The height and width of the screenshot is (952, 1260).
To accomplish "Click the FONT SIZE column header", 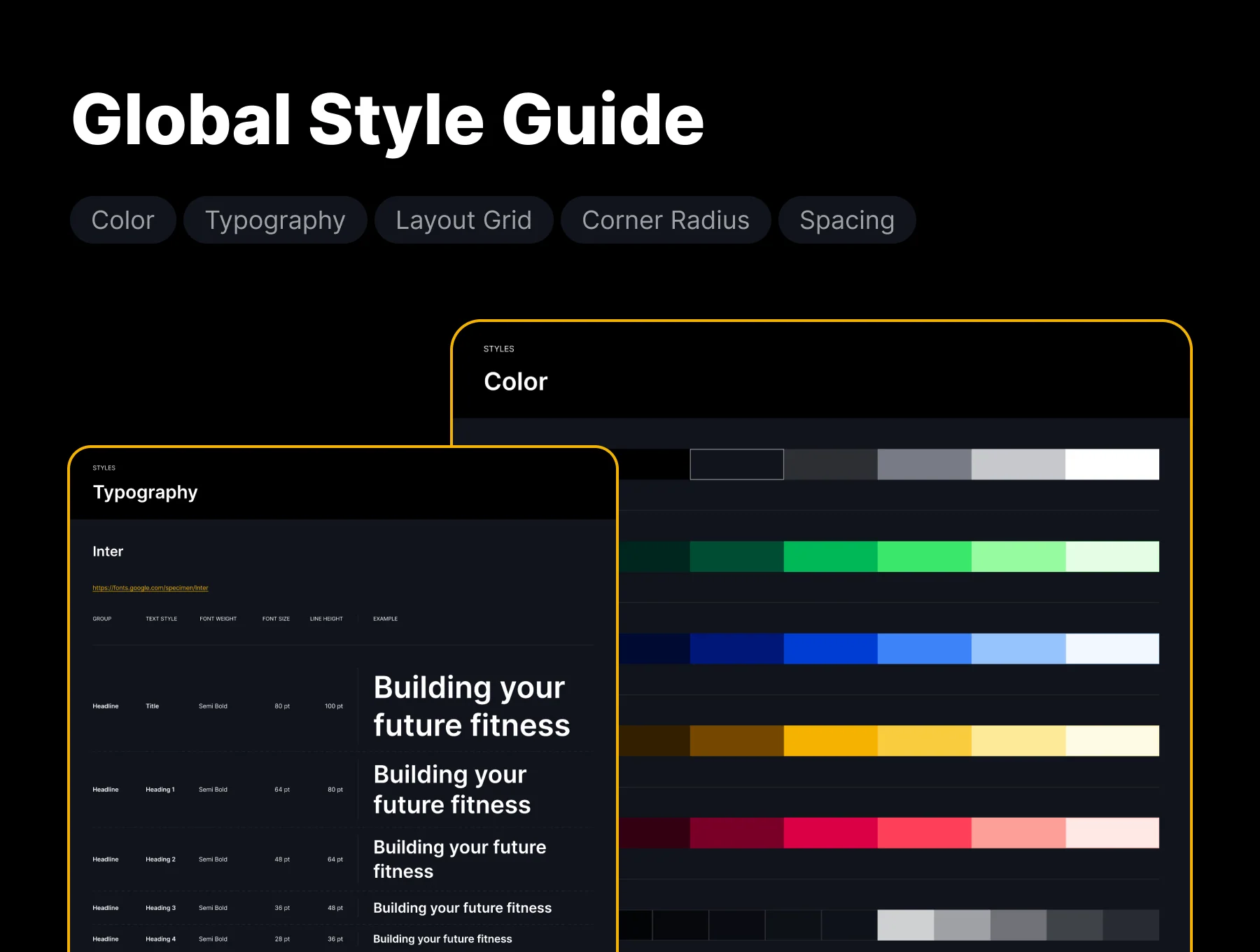I will (276, 619).
